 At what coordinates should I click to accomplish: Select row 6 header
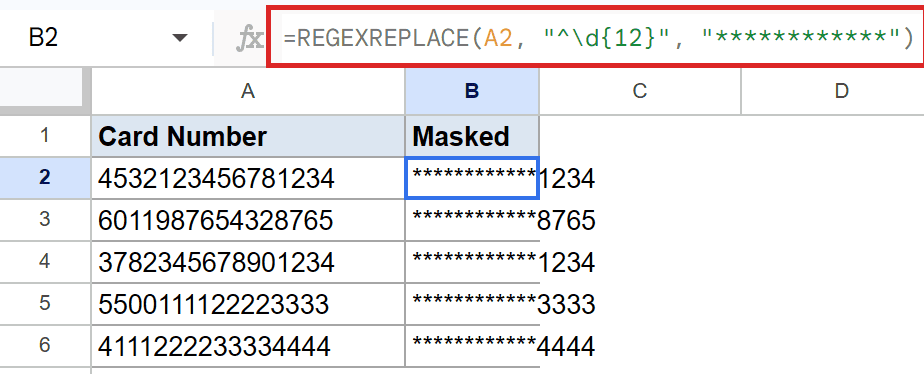(x=45, y=345)
